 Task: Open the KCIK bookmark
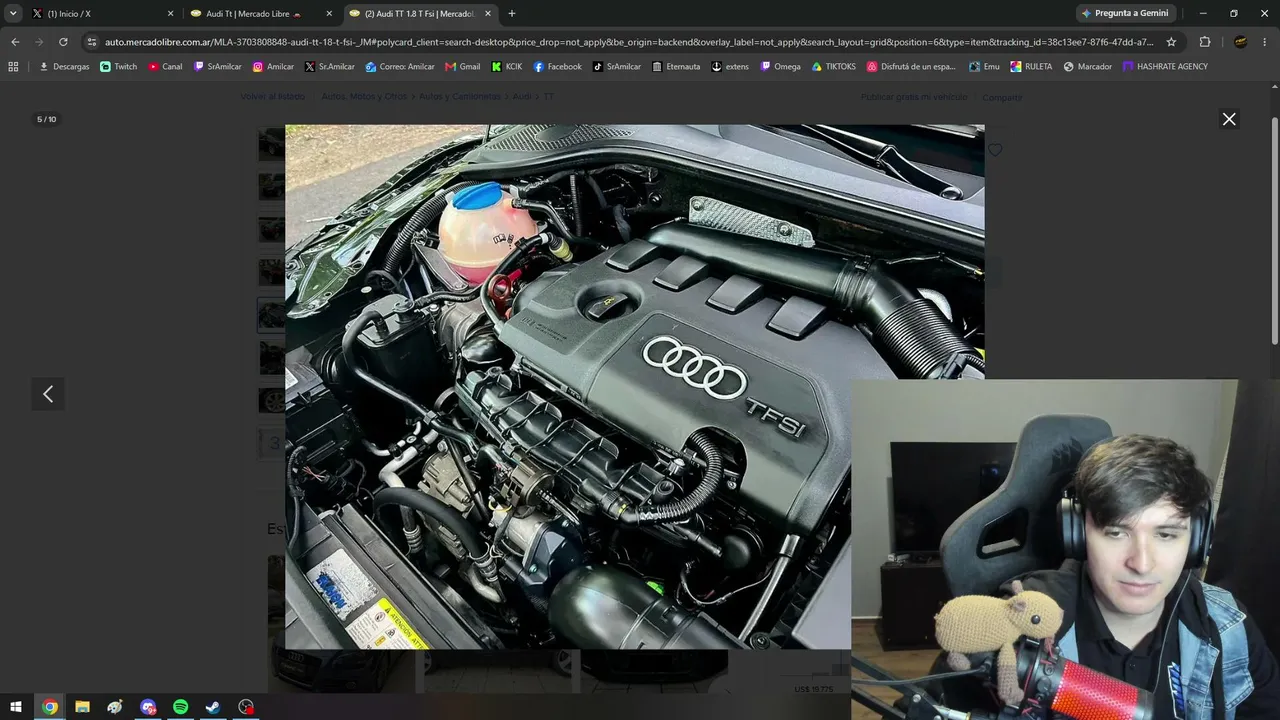click(507, 67)
